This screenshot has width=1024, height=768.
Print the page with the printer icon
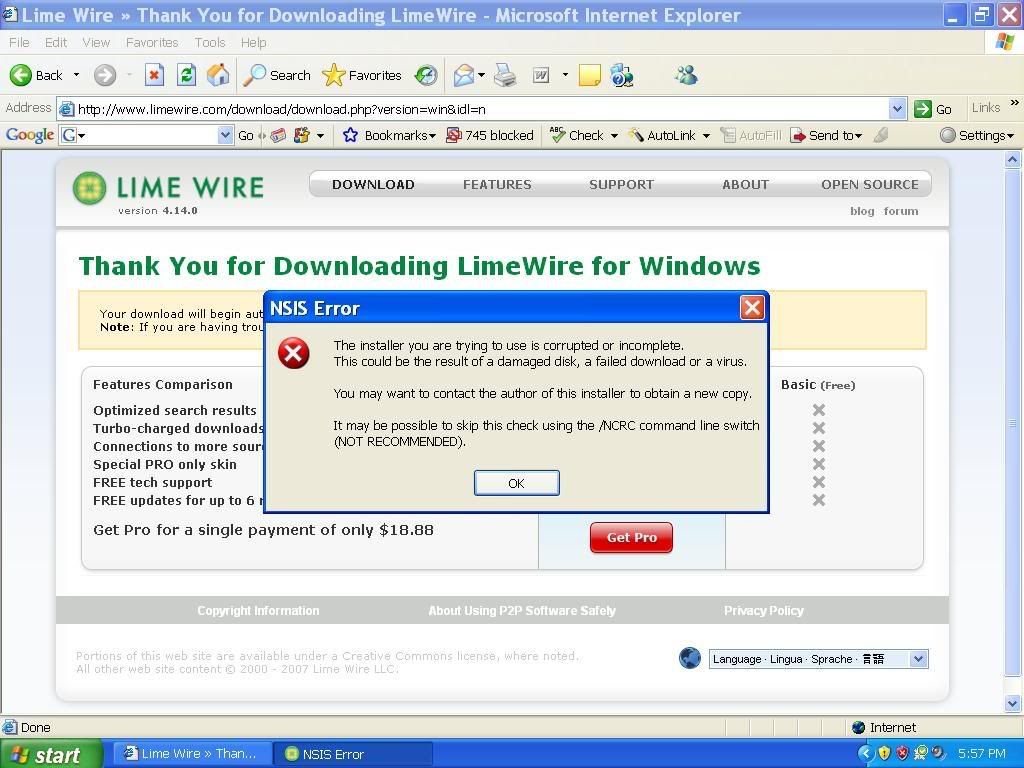(504, 75)
